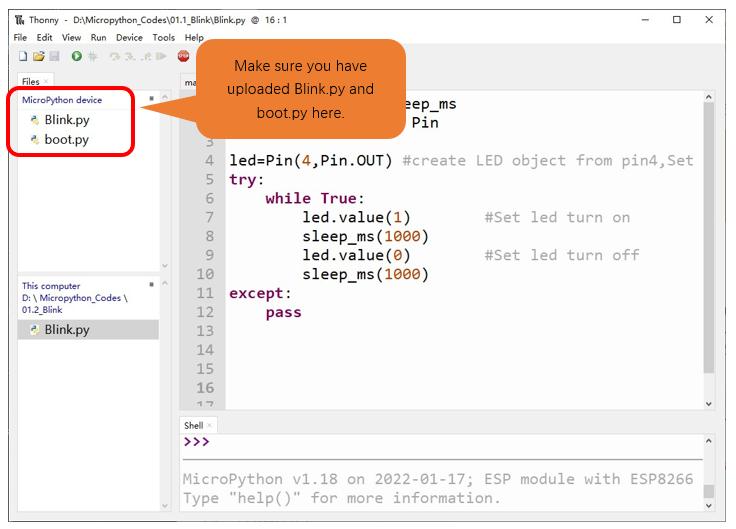Viewport: 736px width, 529px height.
Task: Click the Thonny app icon in title bar
Action: (x=19, y=20)
